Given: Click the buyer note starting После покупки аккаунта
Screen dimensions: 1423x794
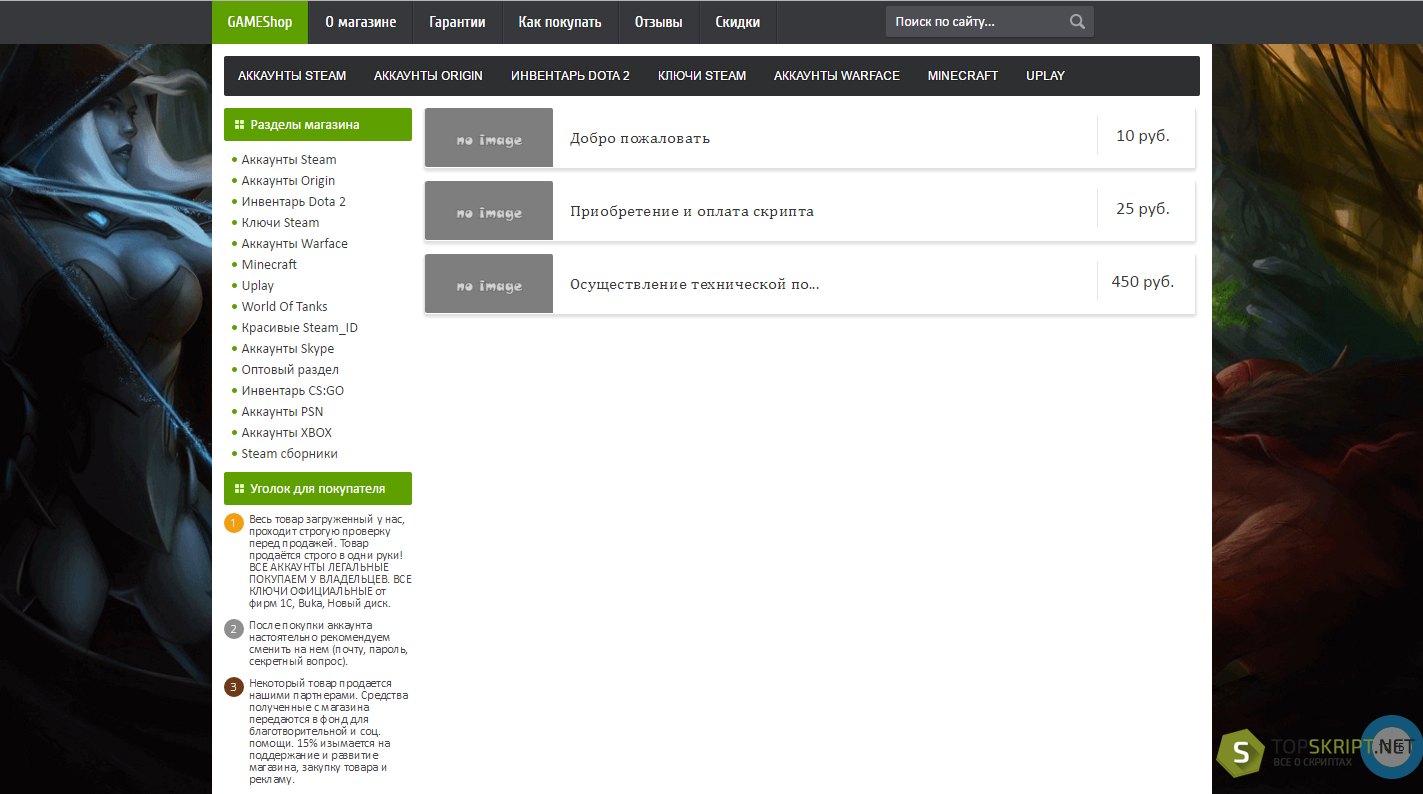Looking at the screenshot, I should click(329, 643).
